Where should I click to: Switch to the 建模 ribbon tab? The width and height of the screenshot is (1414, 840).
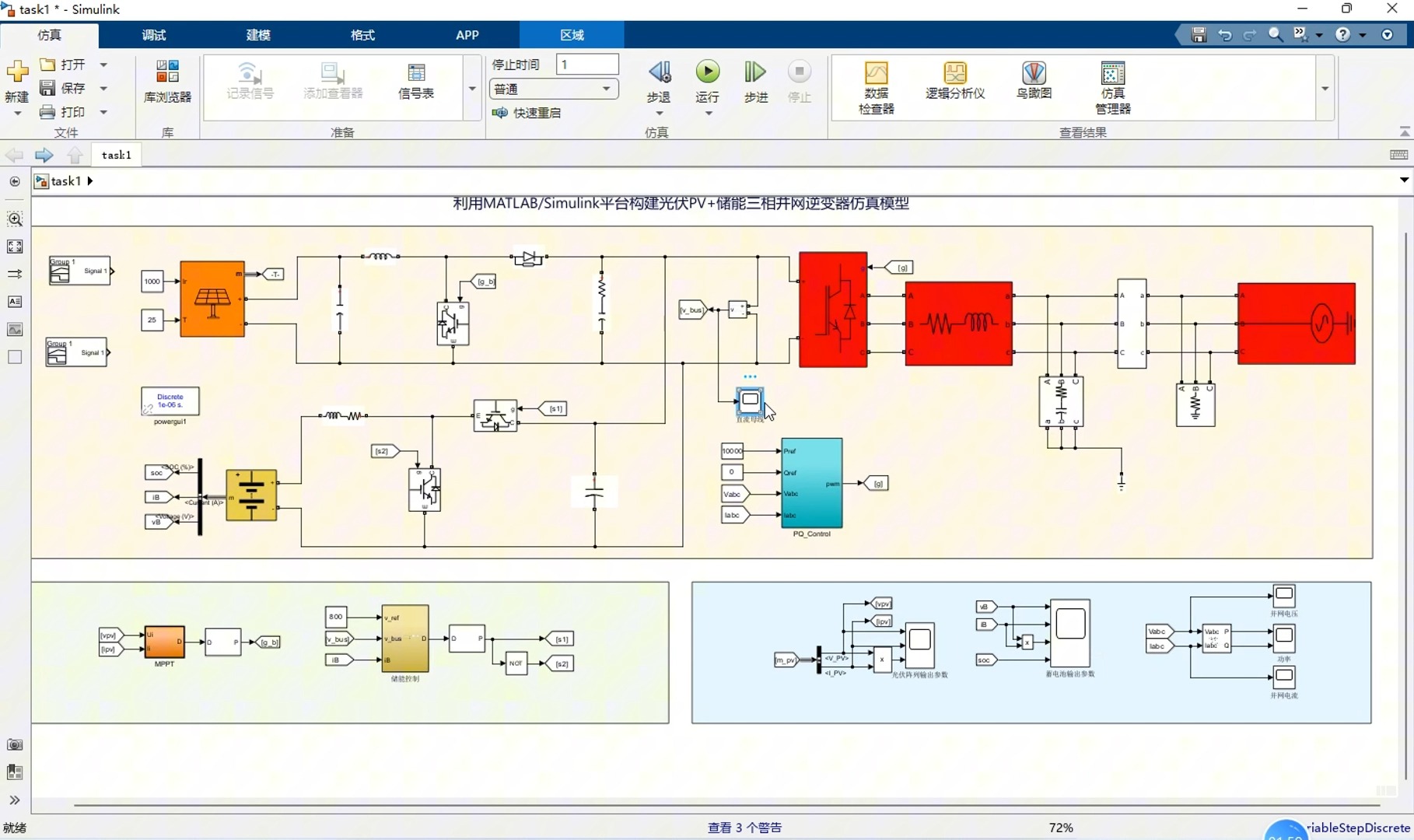[257, 35]
